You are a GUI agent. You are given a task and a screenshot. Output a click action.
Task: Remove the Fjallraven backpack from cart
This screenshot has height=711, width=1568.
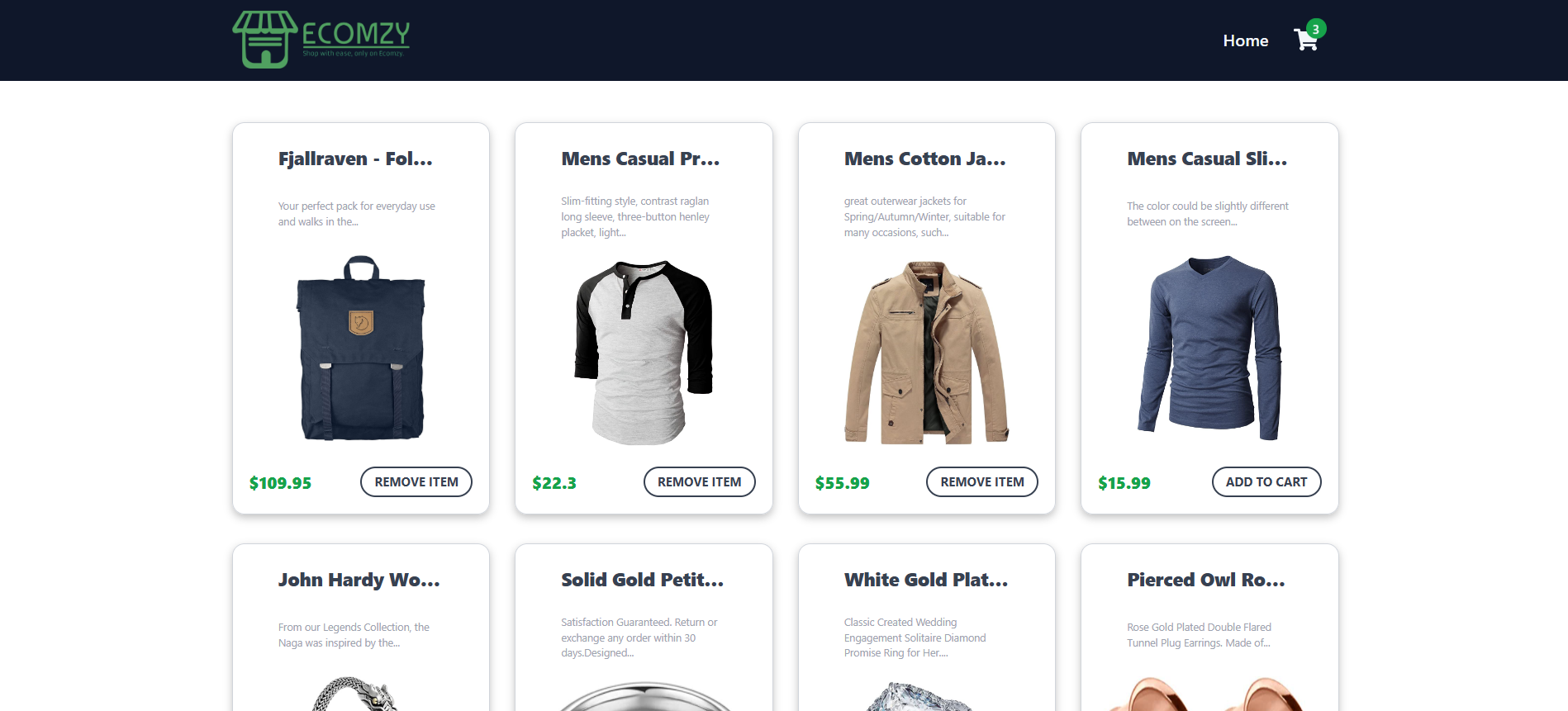[x=416, y=482]
